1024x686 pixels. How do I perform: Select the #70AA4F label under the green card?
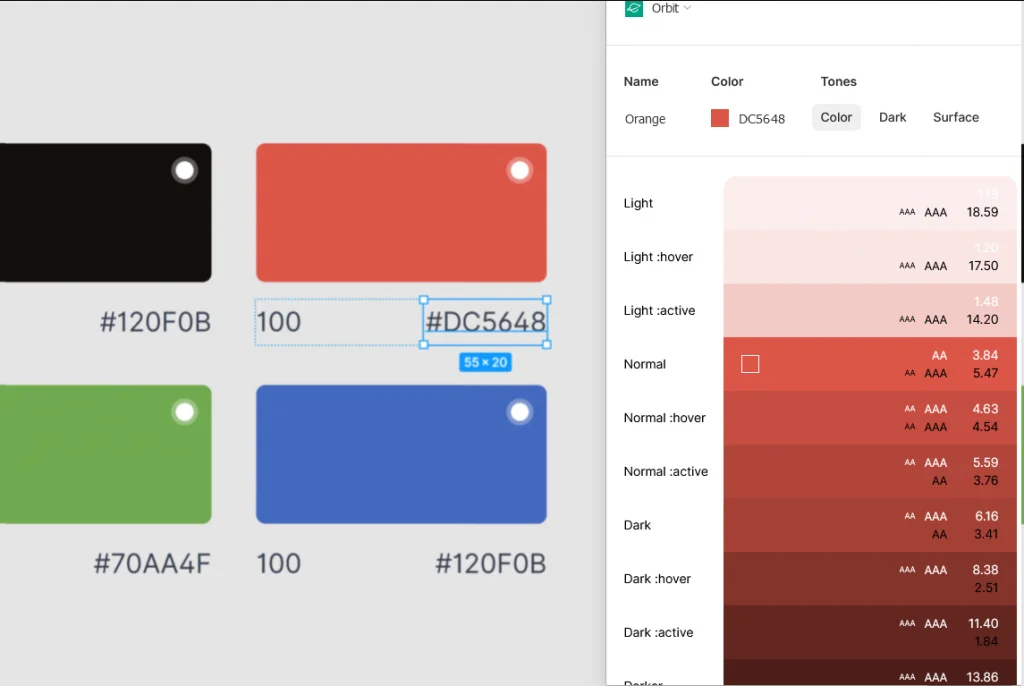point(152,564)
